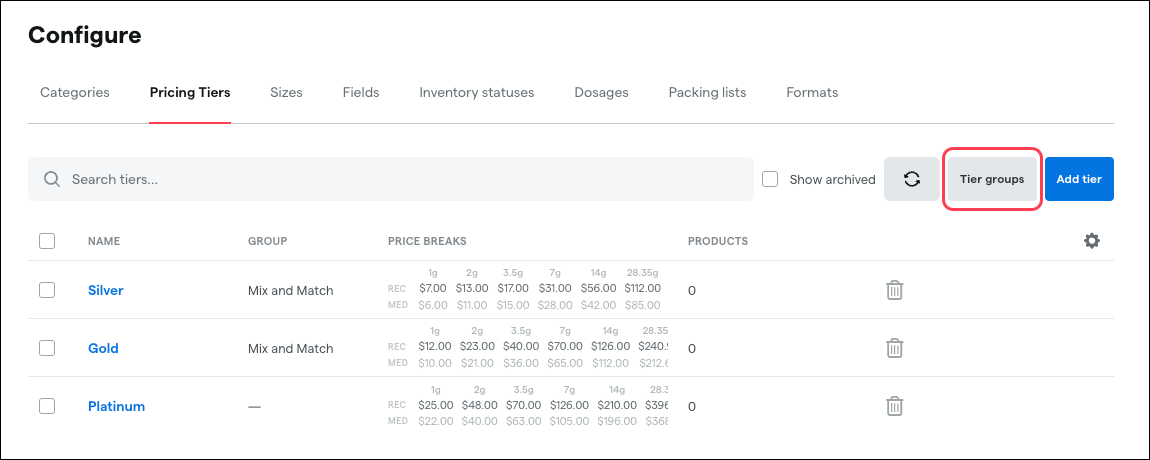The width and height of the screenshot is (1150, 460).
Task: Click Mix and Match in Silver row
Action: [x=290, y=291]
